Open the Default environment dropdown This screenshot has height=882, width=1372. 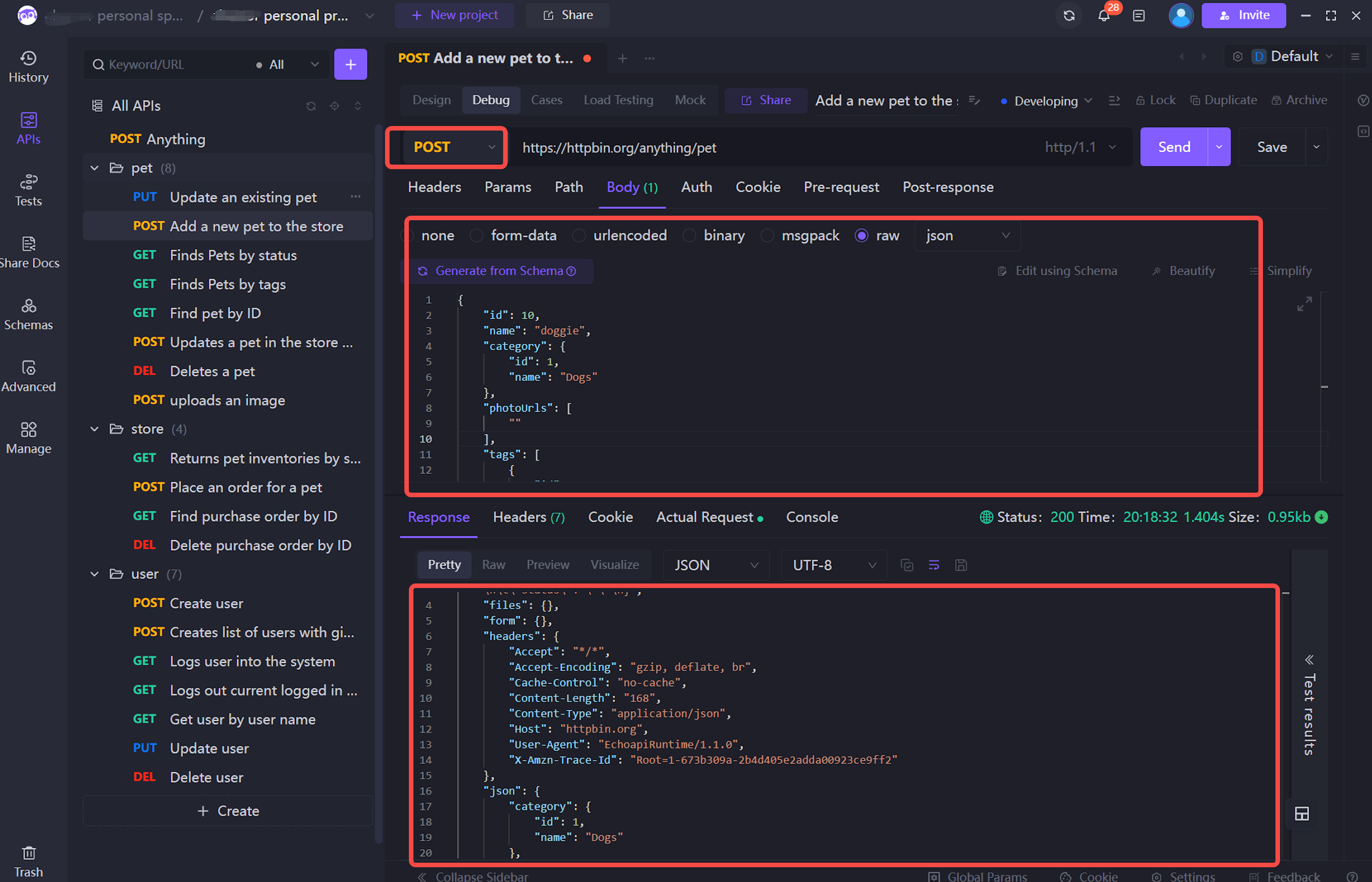[x=1294, y=56]
